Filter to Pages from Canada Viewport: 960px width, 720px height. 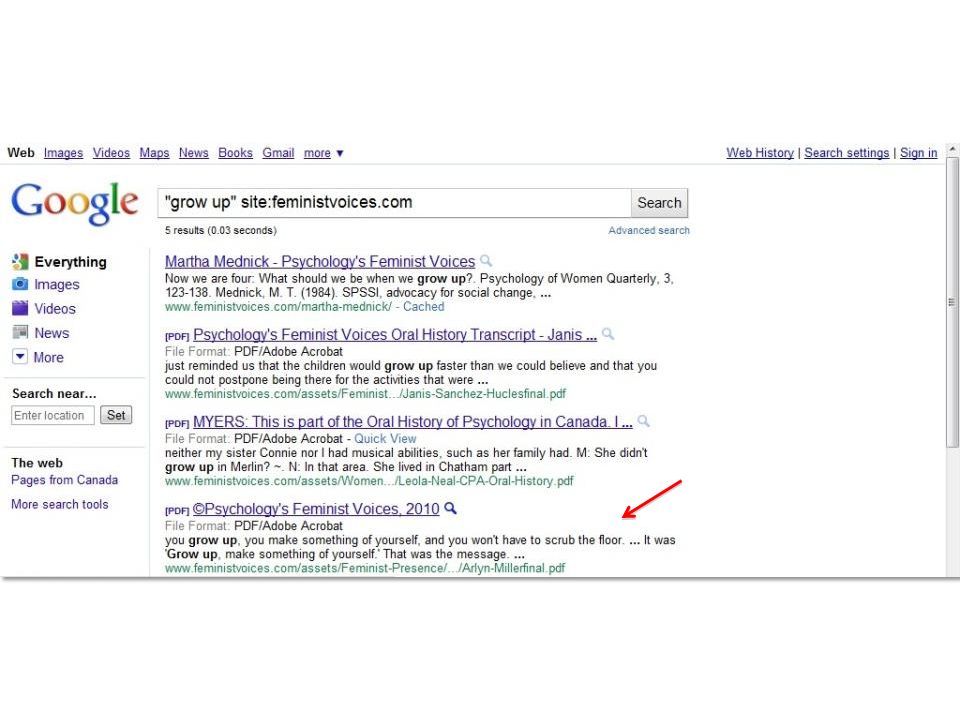(x=64, y=480)
